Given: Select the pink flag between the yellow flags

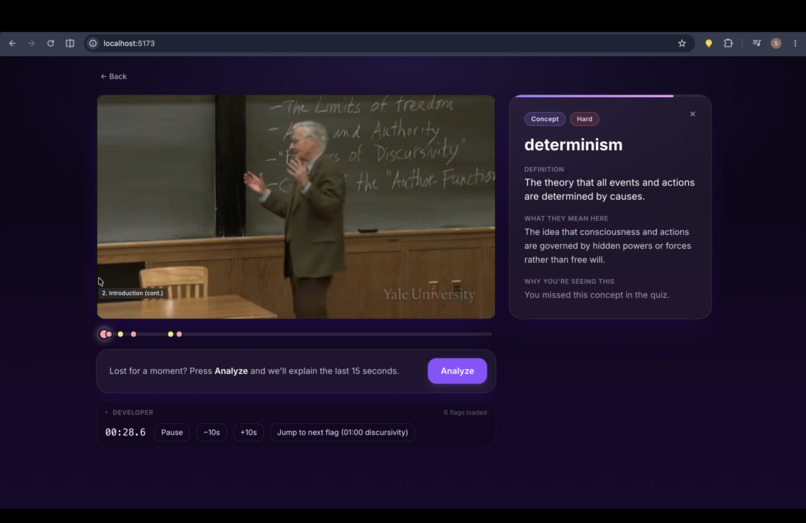Looking at the screenshot, I should tap(134, 334).
